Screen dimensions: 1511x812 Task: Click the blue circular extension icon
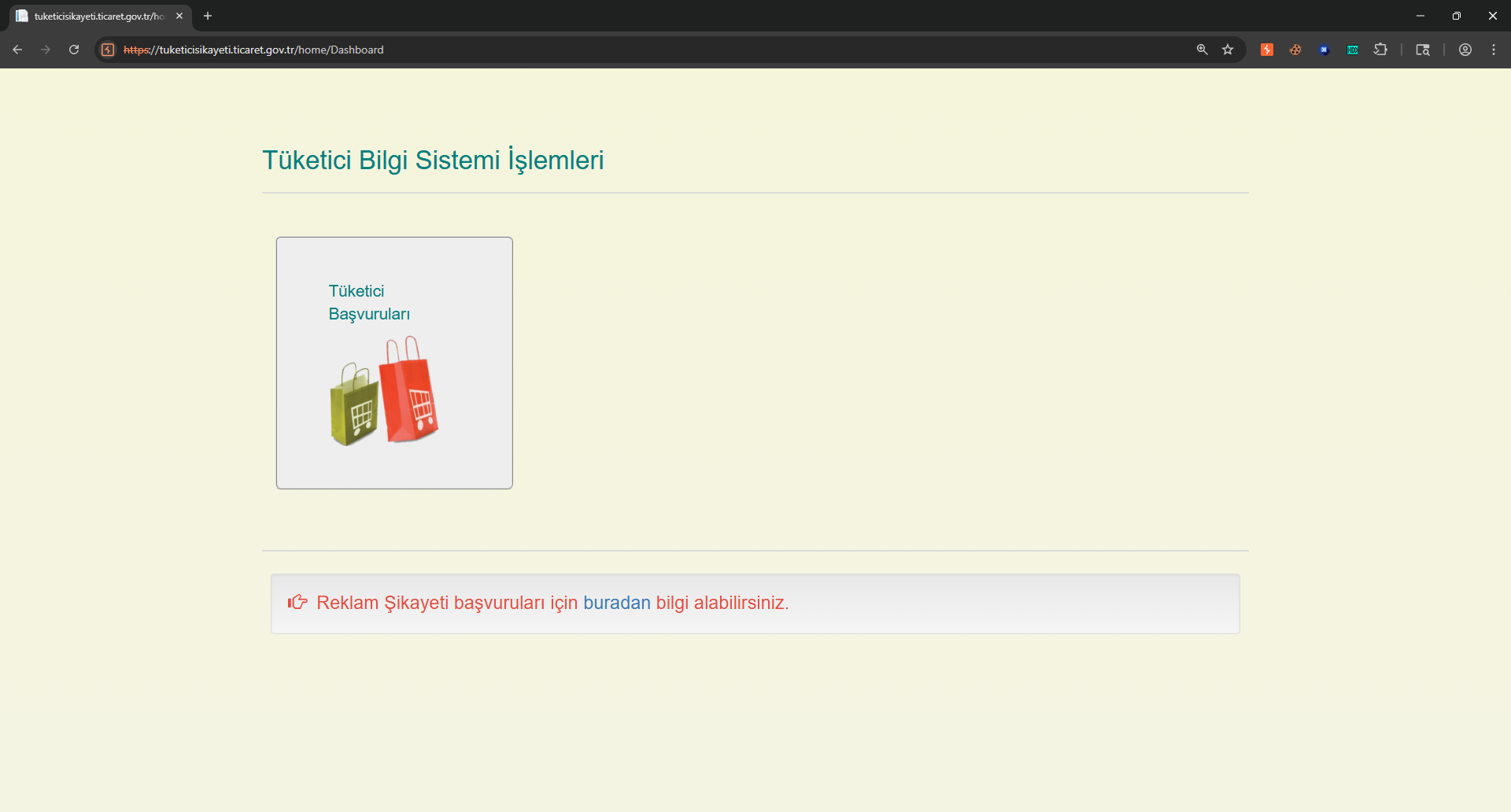pos(1324,50)
